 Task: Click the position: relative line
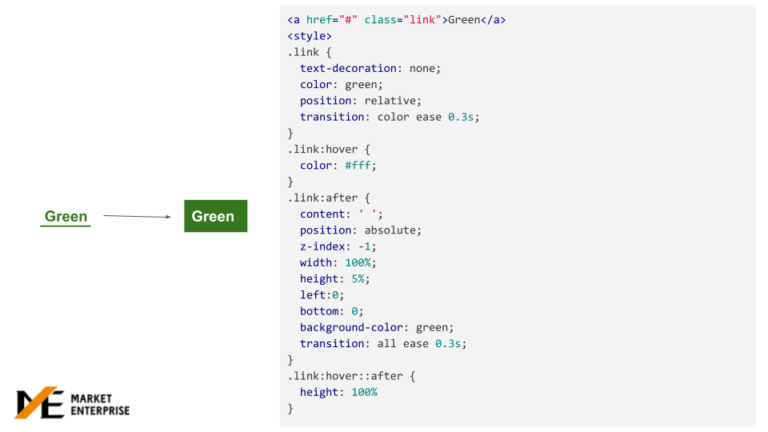click(x=360, y=100)
